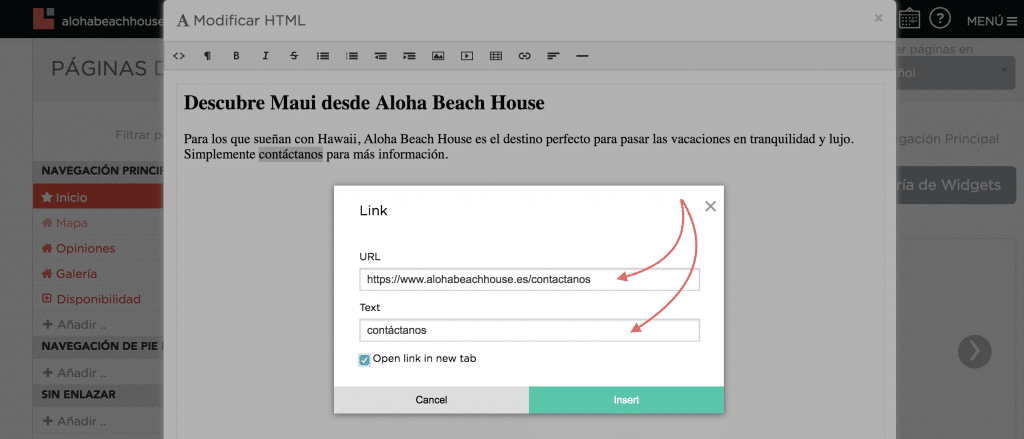This screenshot has width=1024, height=439.
Task: Click into the Text input field
Action: click(529, 330)
